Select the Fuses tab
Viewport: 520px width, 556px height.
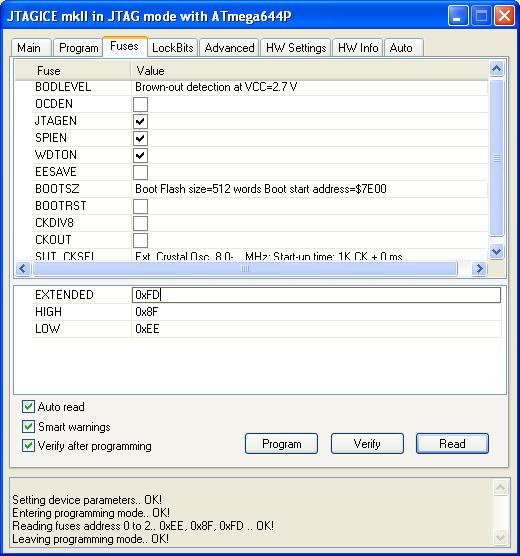[125, 46]
